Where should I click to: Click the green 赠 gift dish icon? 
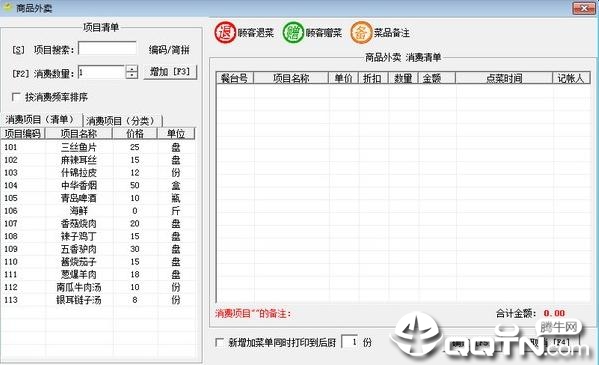(x=293, y=32)
